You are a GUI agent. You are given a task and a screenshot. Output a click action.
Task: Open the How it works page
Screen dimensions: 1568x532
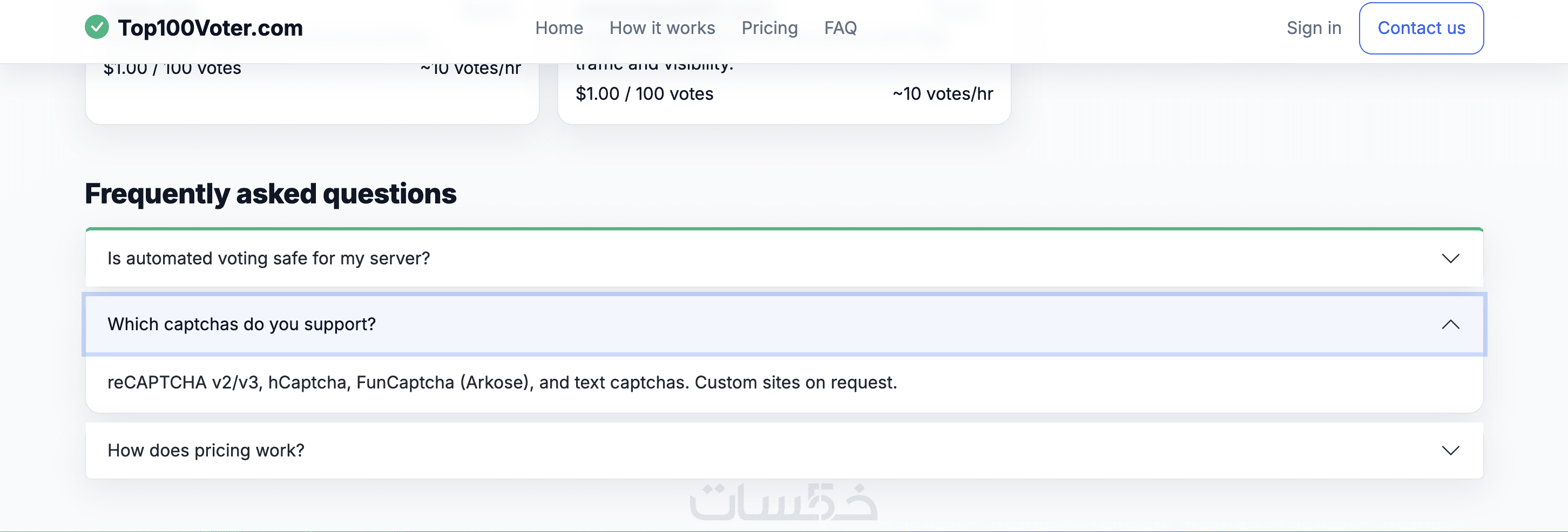(x=661, y=28)
